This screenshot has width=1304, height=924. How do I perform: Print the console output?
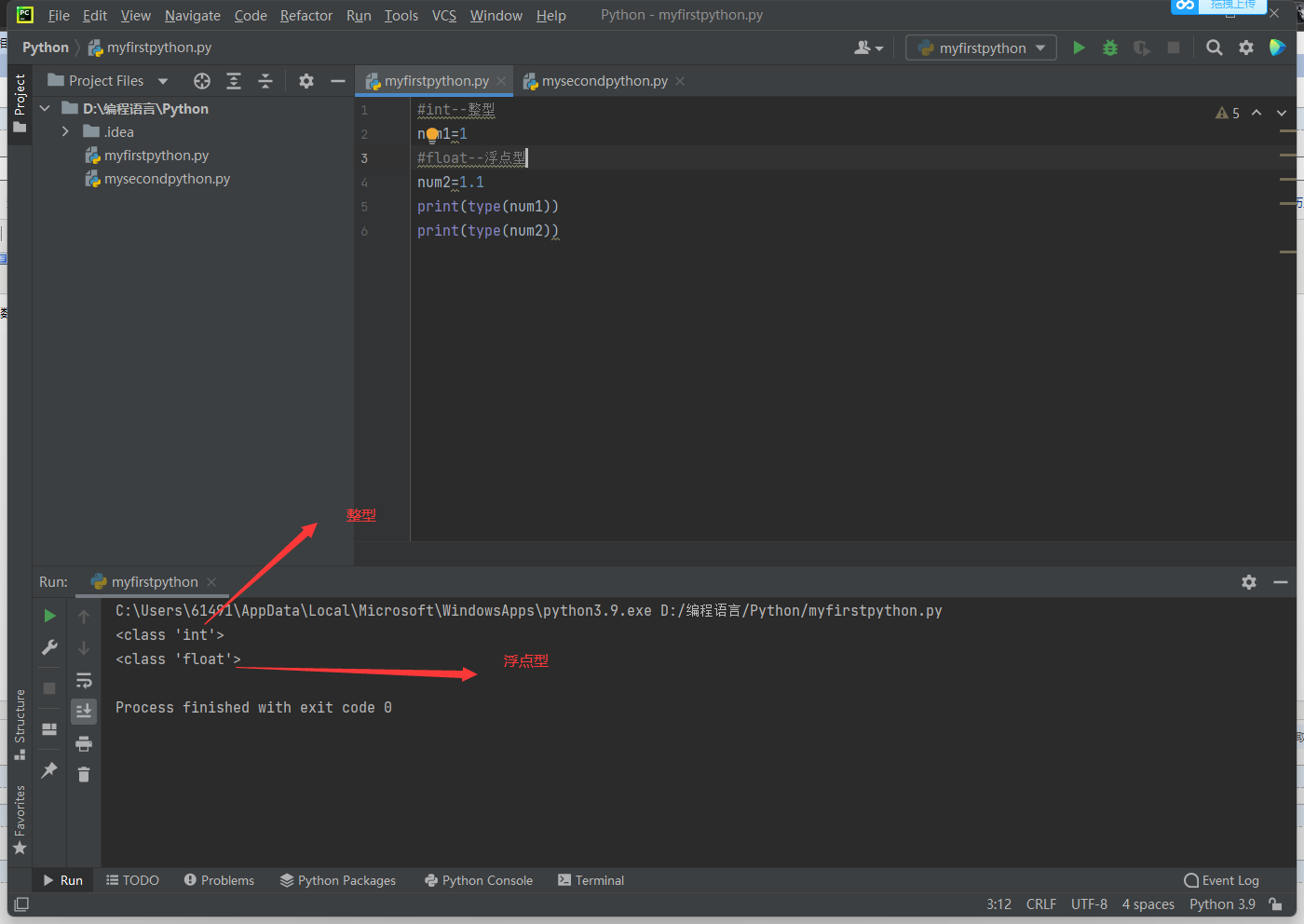point(84,743)
